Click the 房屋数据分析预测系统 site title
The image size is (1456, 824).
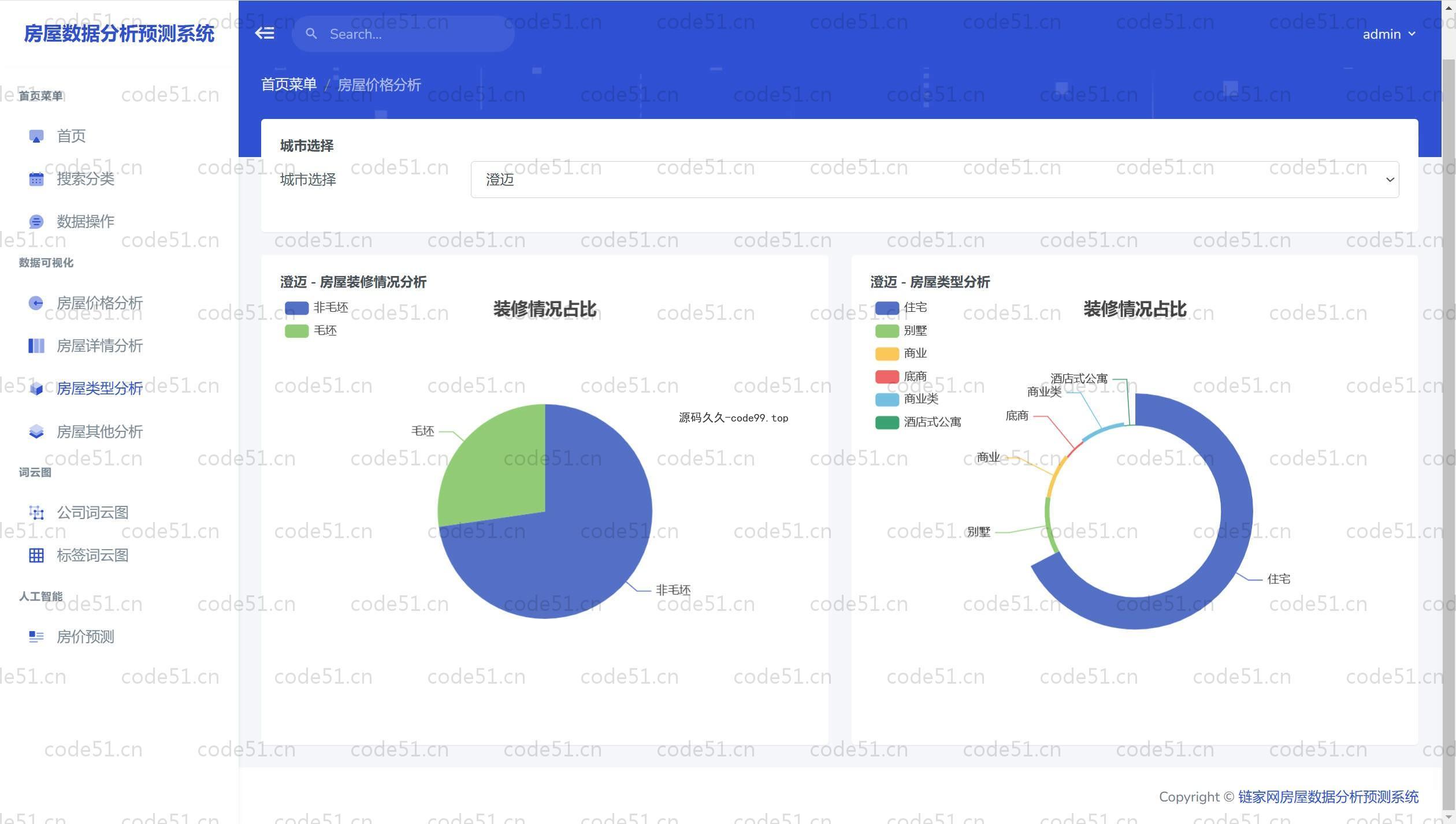click(x=119, y=33)
